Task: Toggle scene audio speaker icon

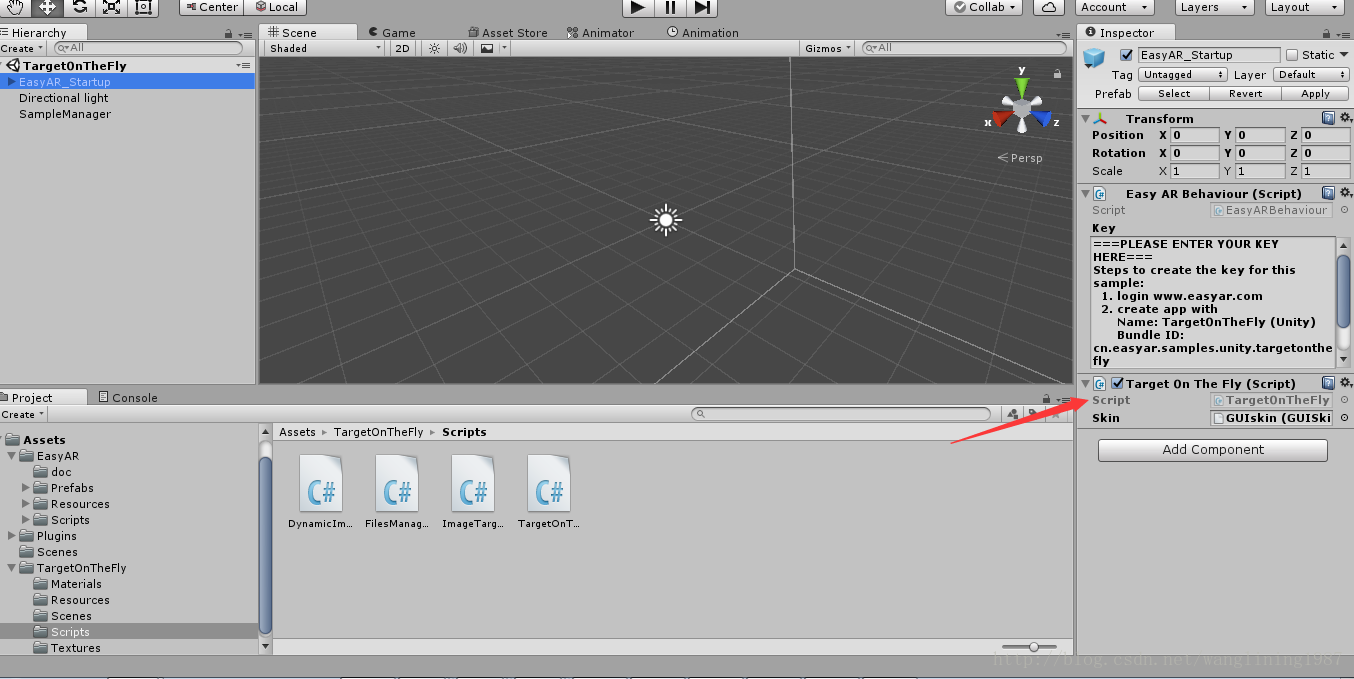Action: click(x=460, y=48)
